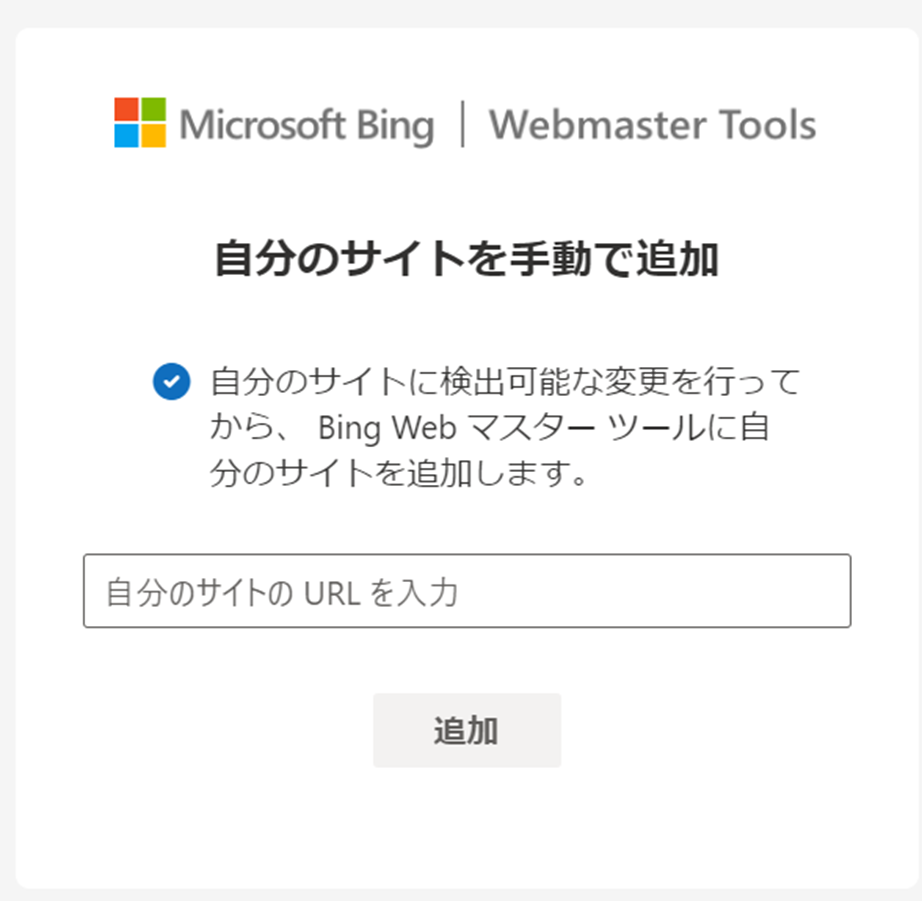Viewport: 922px width, 901px height.
Task: Click the description line starting 自分のサイトに検出可能
Action: pyautogui.click(x=505, y=382)
